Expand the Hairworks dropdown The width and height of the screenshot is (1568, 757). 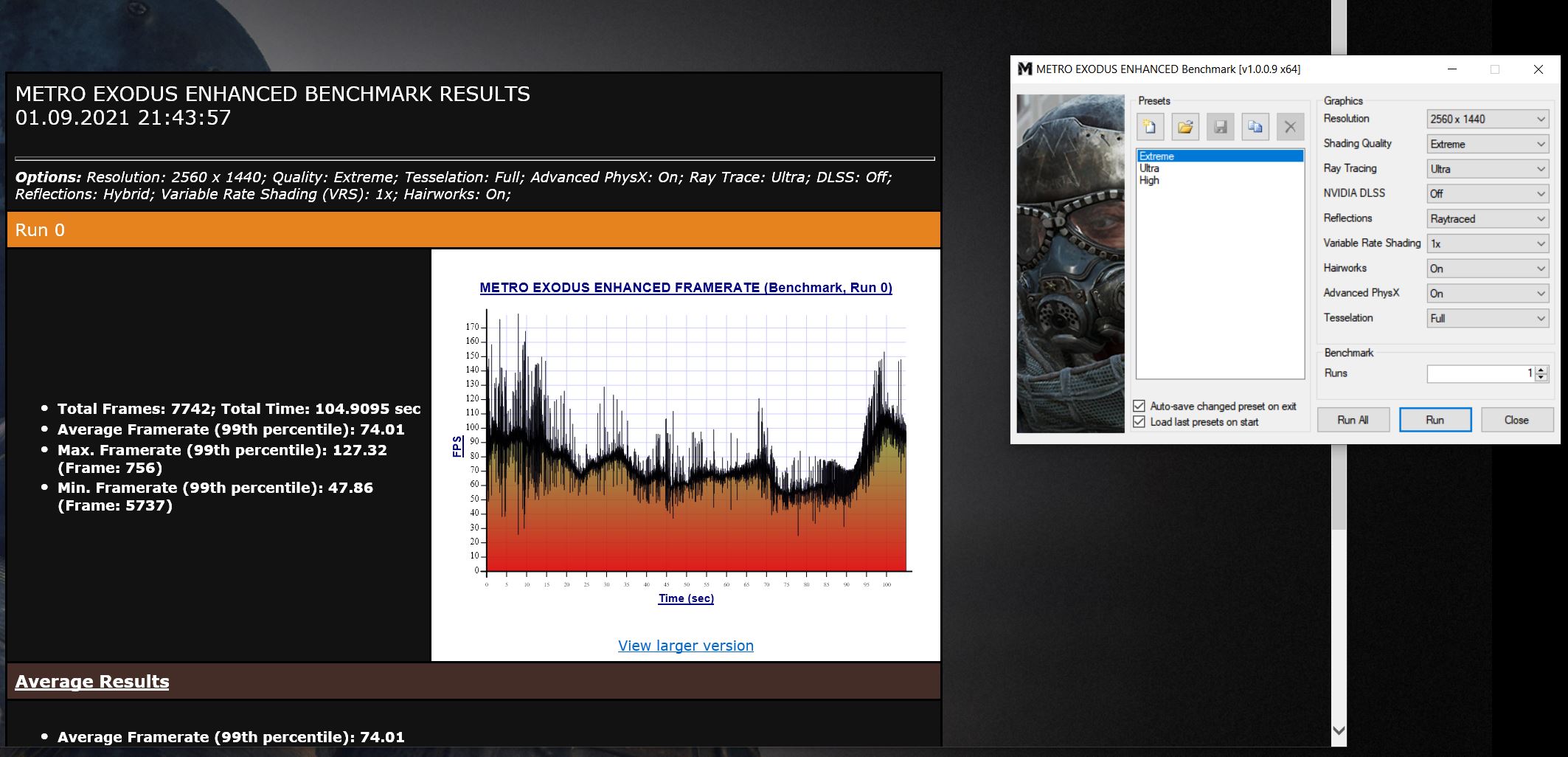(x=1488, y=269)
